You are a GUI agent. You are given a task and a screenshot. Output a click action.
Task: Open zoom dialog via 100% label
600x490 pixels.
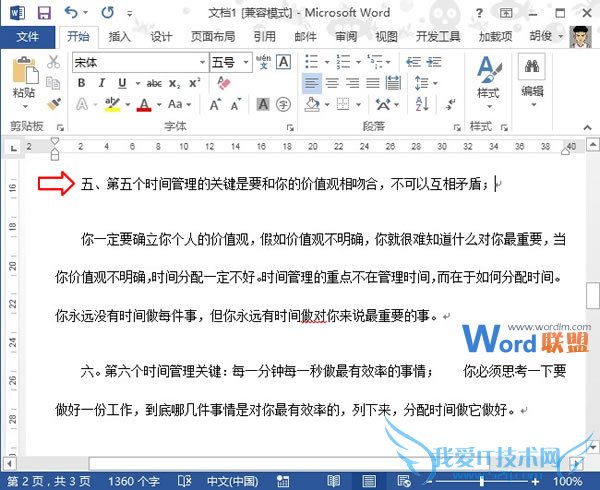pos(567,481)
